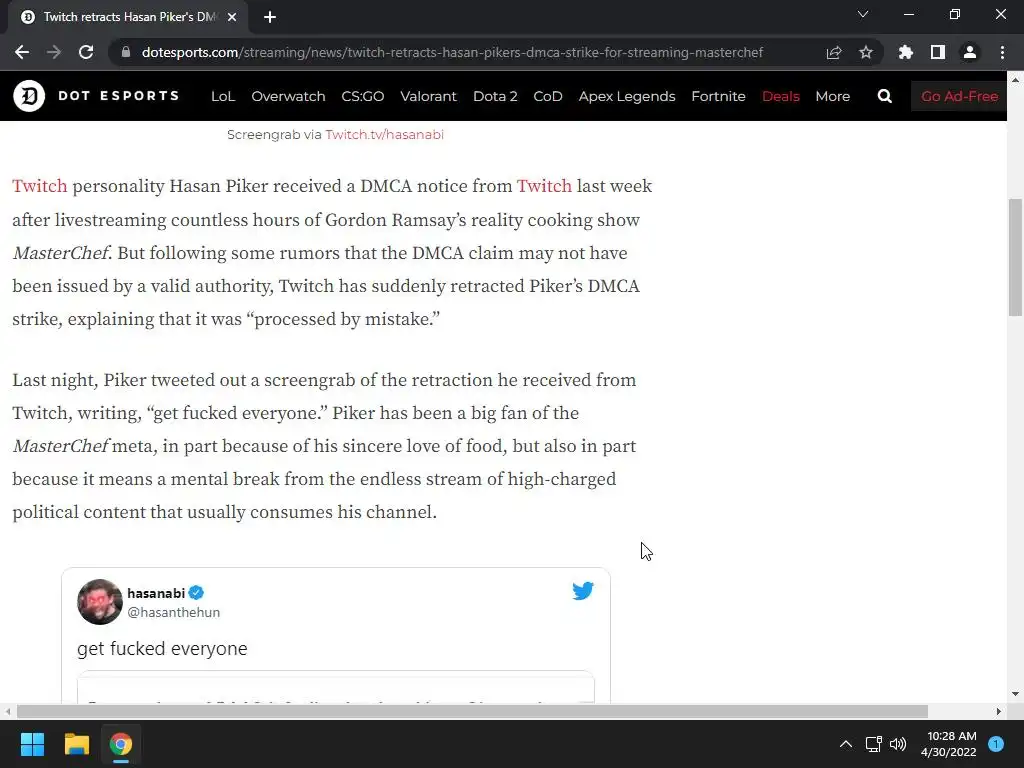Image resolution: width=1024 pixels, height=768 pixels.
Task: Click the word 'MasterChef' in first paragraph
Action: click(x=60, y=253)
